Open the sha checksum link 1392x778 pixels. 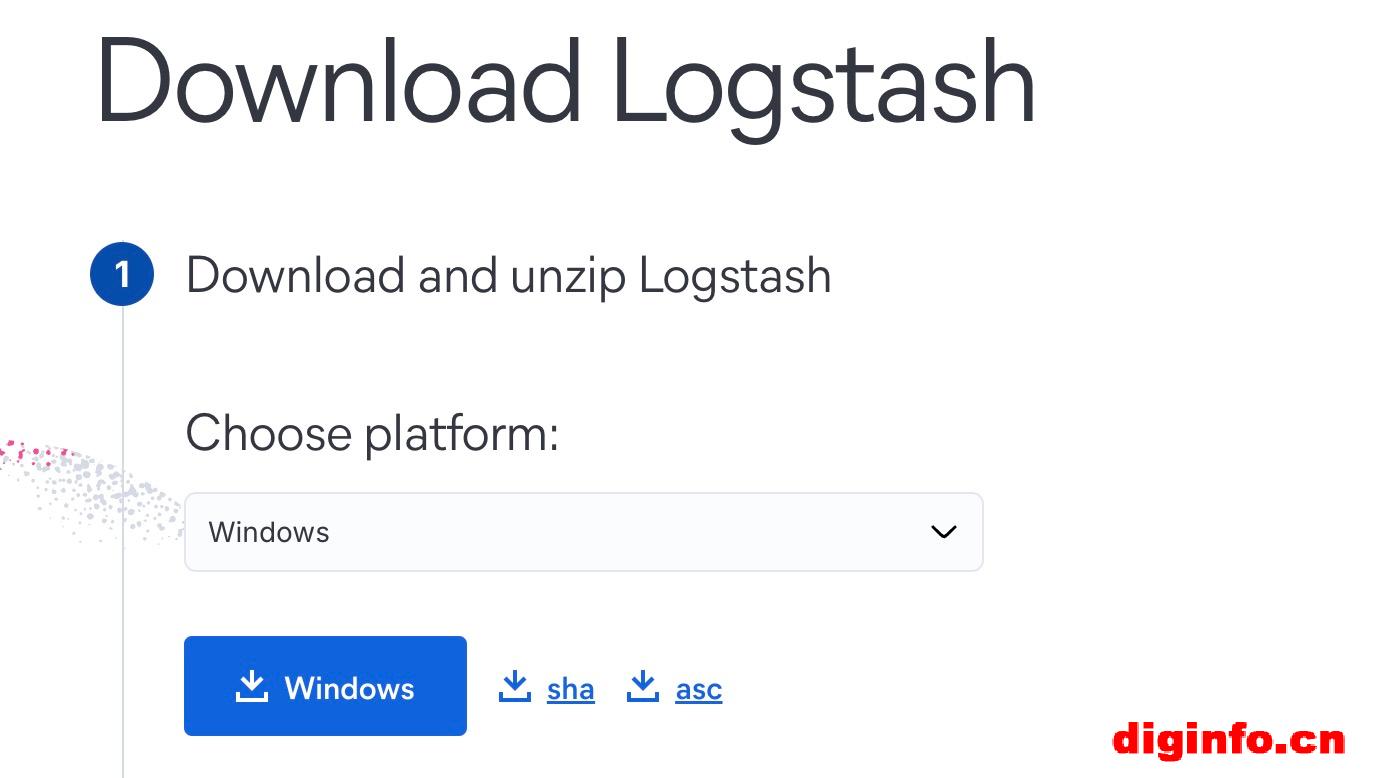coord(571,689)
